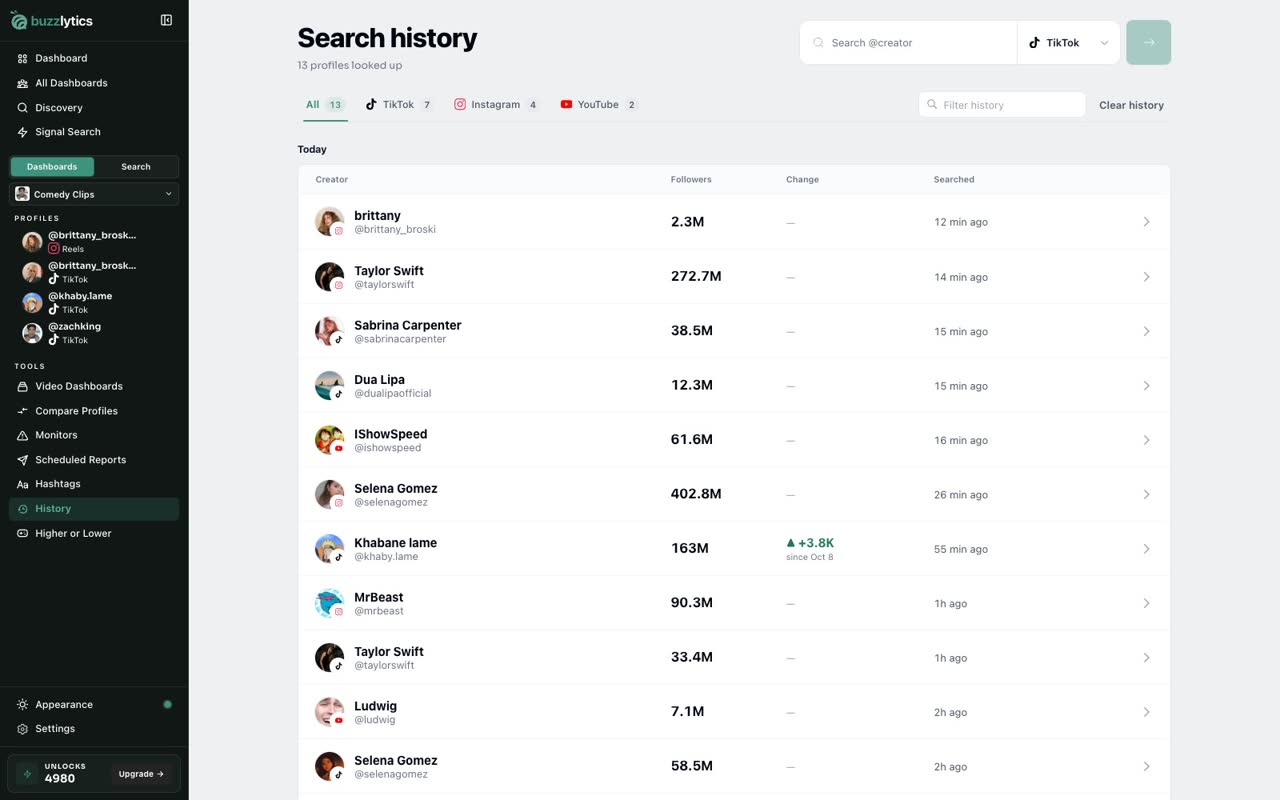Expand the Sabrina Carpenter row chevron
The image size is (1280, 800).
click(1146, 331)
